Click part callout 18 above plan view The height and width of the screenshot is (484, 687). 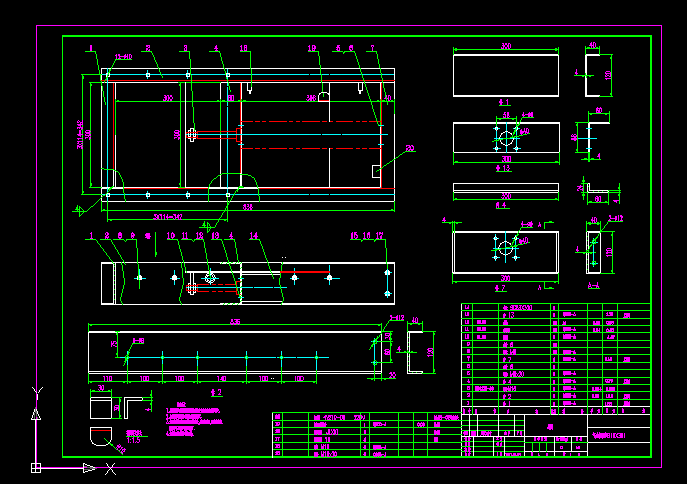(x=243, y=48)
